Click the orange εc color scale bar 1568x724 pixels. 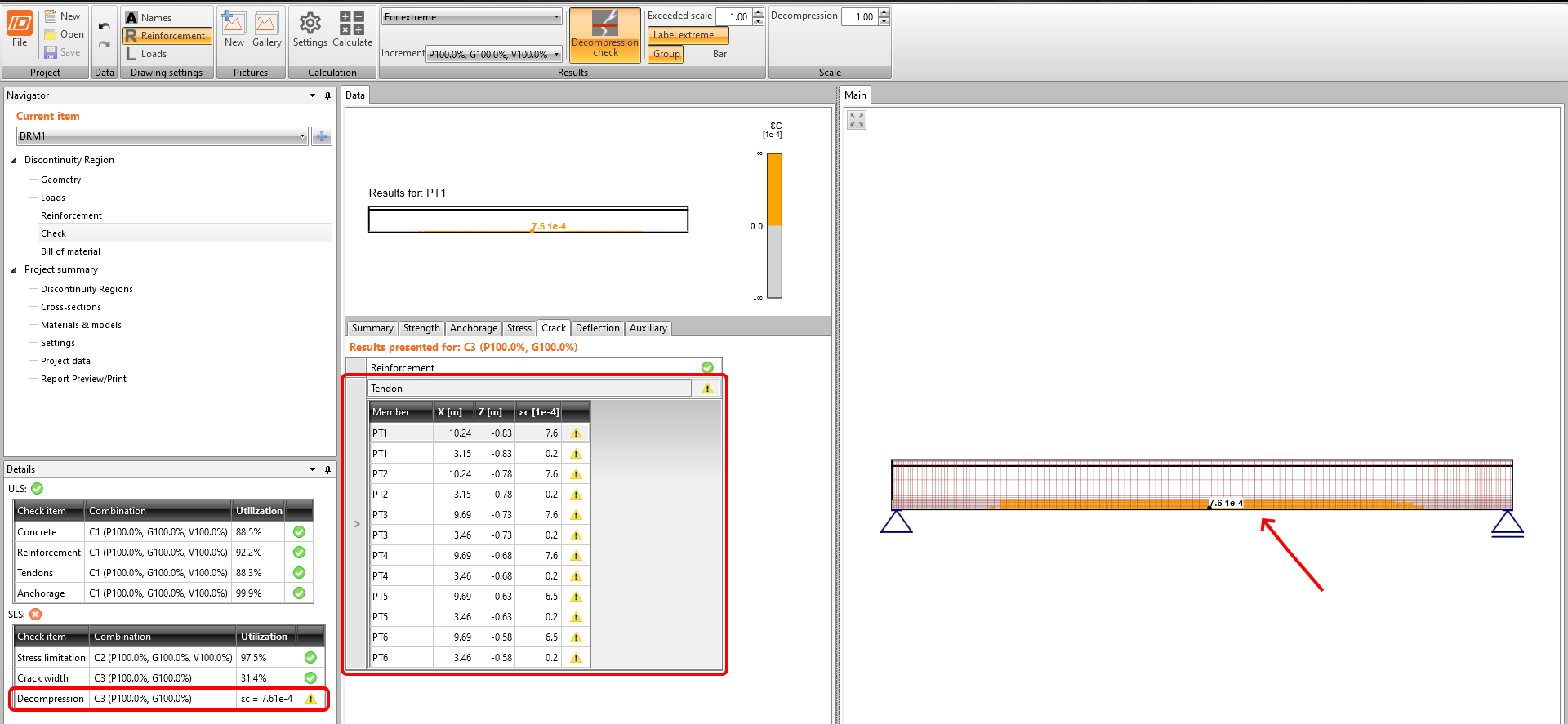pyautogui.click(x=774, y=189)
